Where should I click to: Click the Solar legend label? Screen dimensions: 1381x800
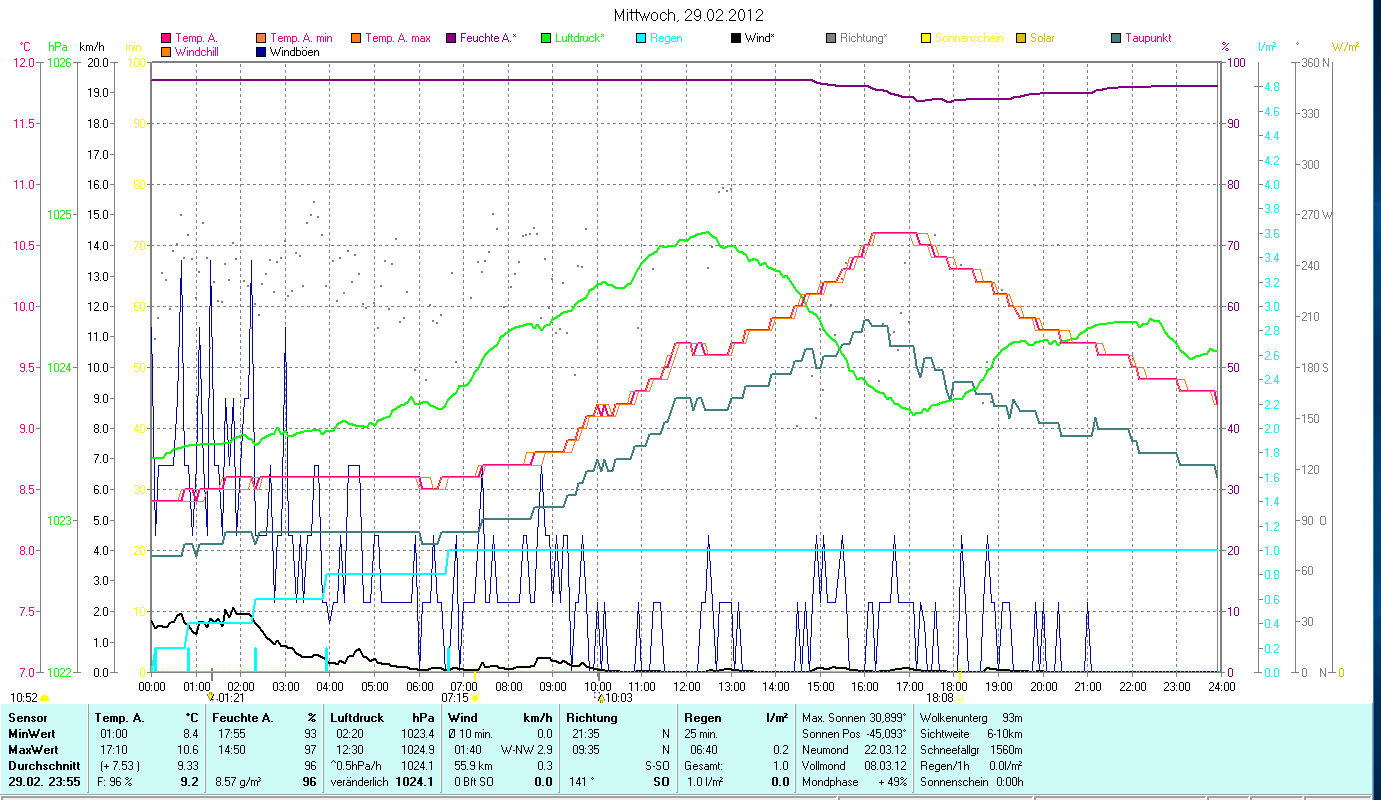(1042, 39)
